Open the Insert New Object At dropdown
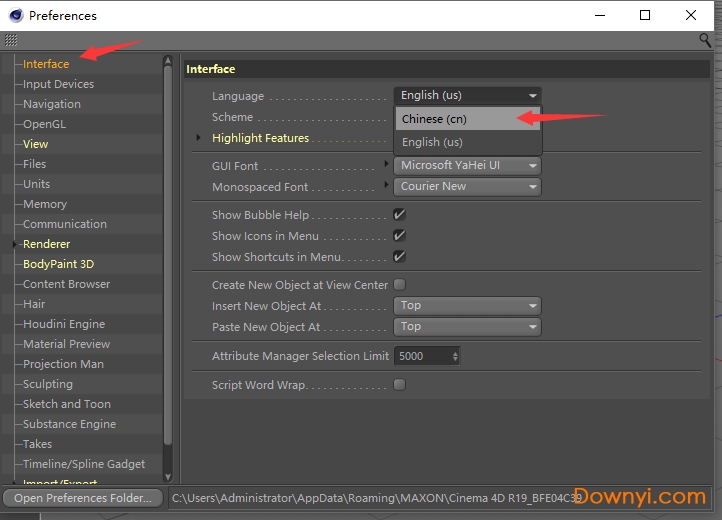 coord(467,306)
